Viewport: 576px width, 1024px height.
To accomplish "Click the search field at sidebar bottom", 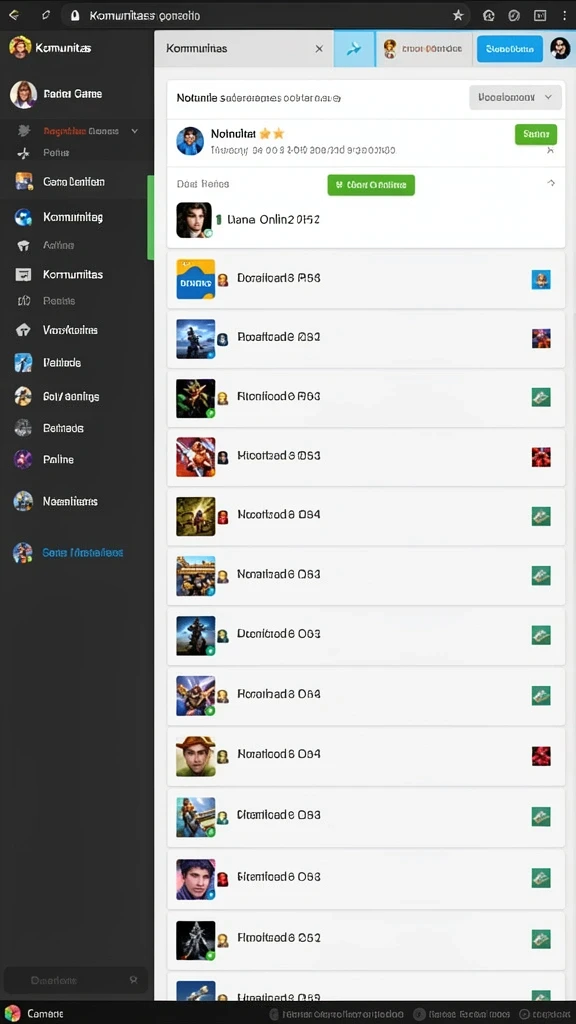I will click(x=76, y=980).
